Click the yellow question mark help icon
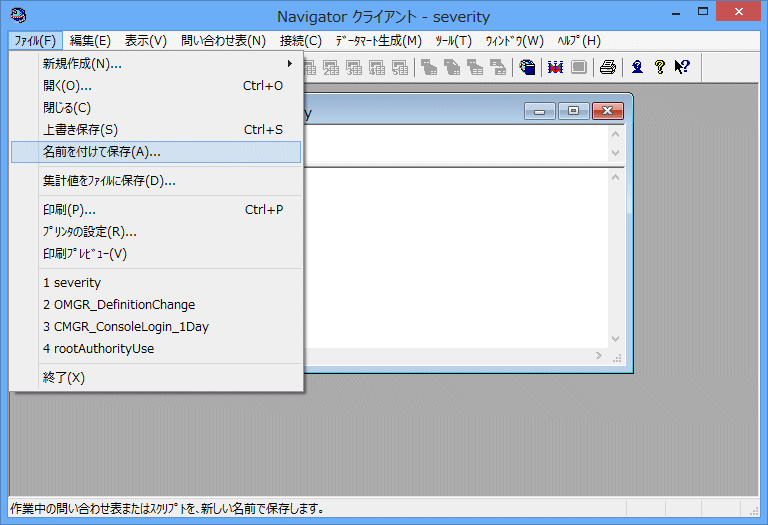 tap(660, 67)
